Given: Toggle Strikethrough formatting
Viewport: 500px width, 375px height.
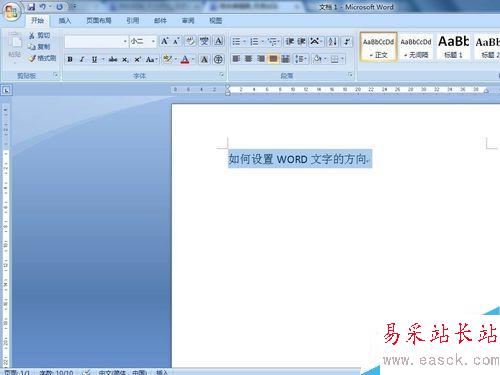Looking at the screenshot, I should tap(113, 59).
